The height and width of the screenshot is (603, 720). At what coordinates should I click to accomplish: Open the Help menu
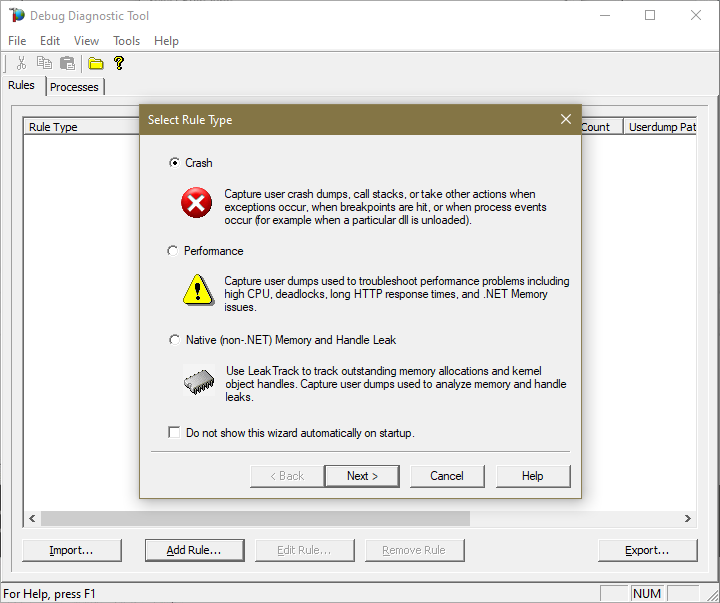(x=166, y=41)
